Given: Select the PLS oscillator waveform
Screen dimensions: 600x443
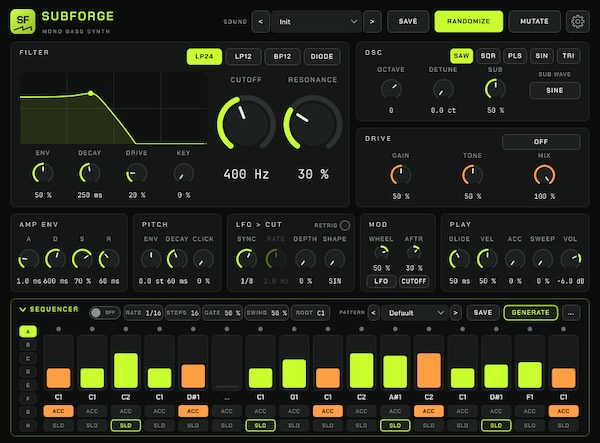Looking at the screenshot, I should point(515,56).
